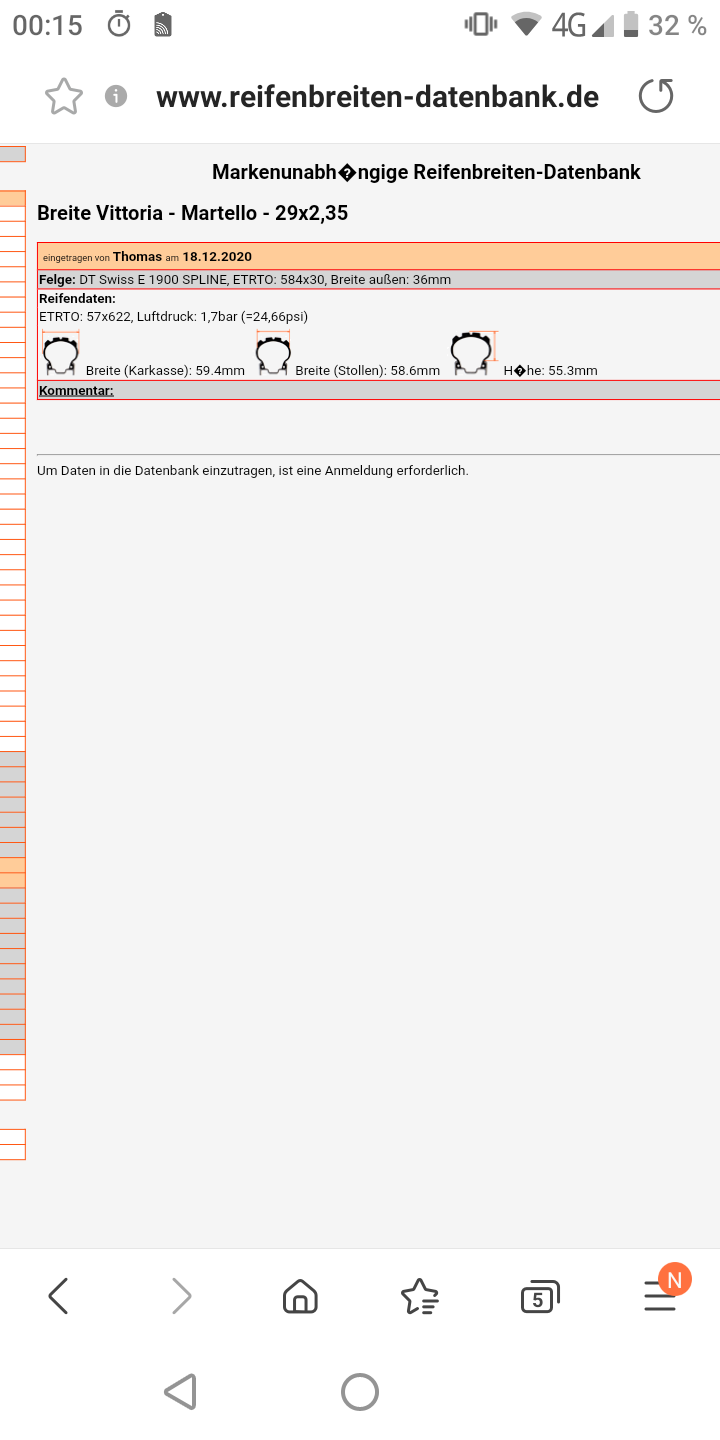
Task: Select the Kommentar label row
Action: tap(76, 390)
